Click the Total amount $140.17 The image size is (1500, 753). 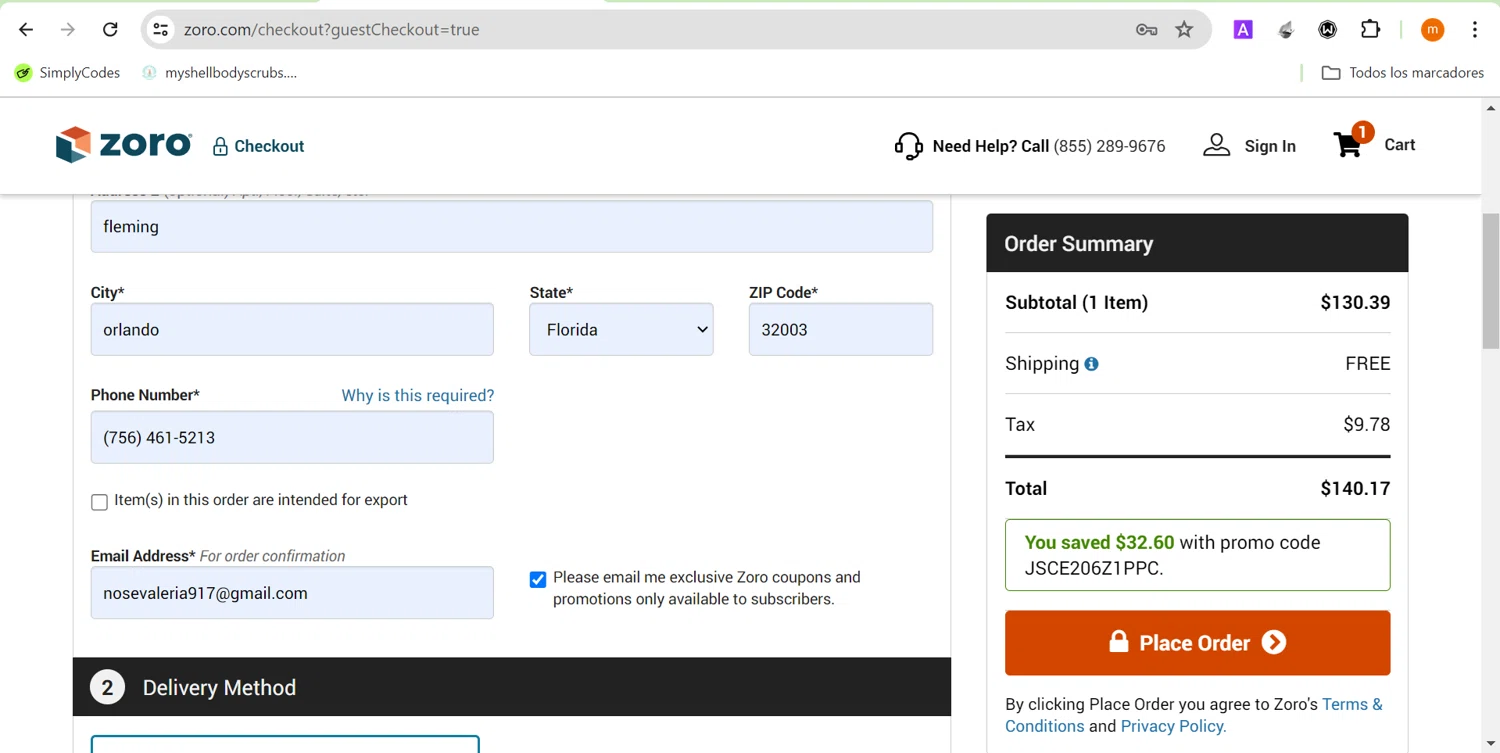(x=1355, y=489)
